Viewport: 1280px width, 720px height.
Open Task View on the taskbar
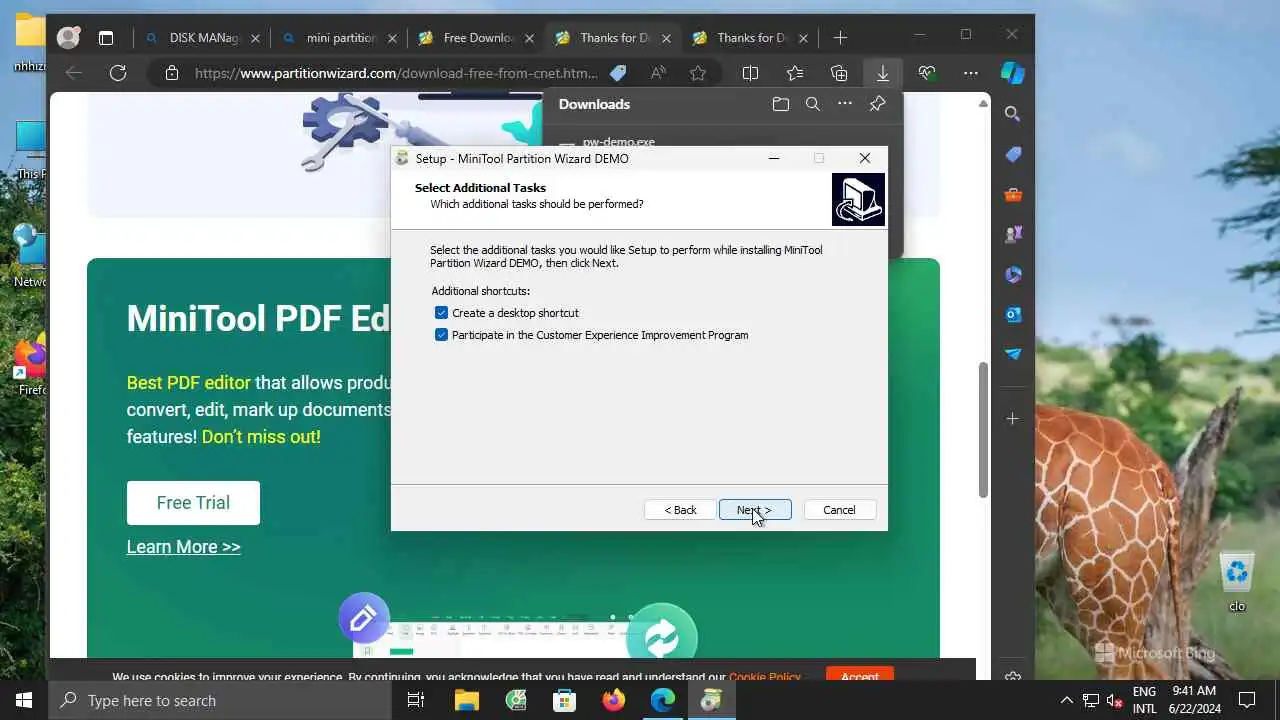[x=416, y=700]
